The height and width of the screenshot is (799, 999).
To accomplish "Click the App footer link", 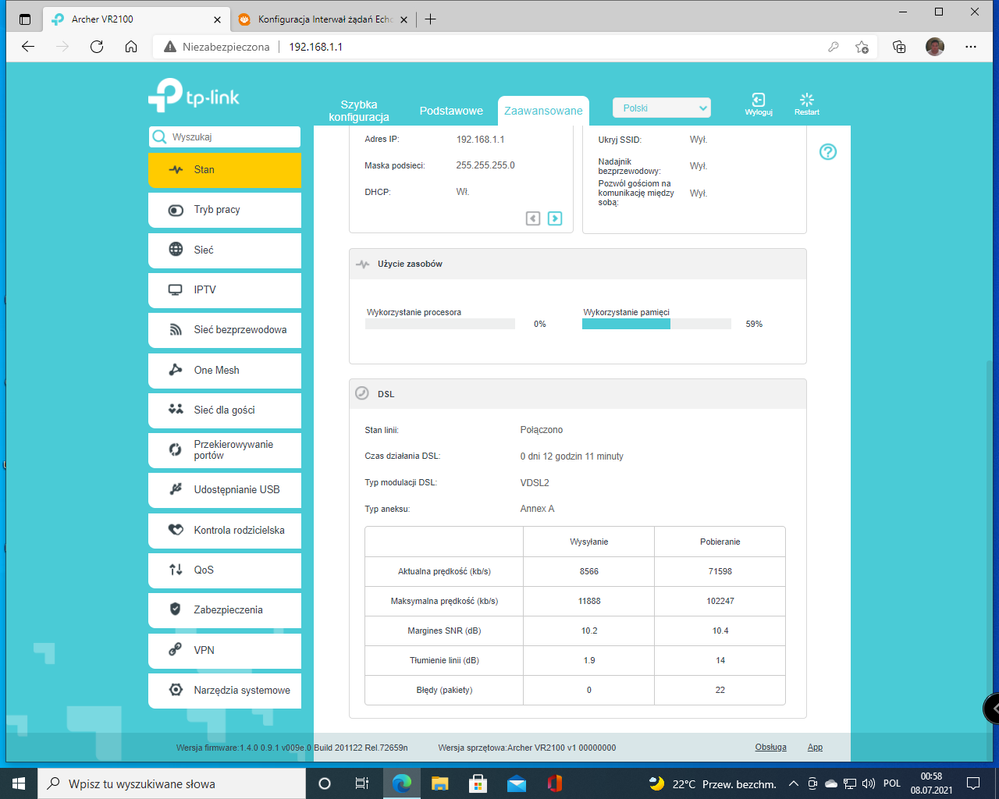I will click(x=814, y=747).
